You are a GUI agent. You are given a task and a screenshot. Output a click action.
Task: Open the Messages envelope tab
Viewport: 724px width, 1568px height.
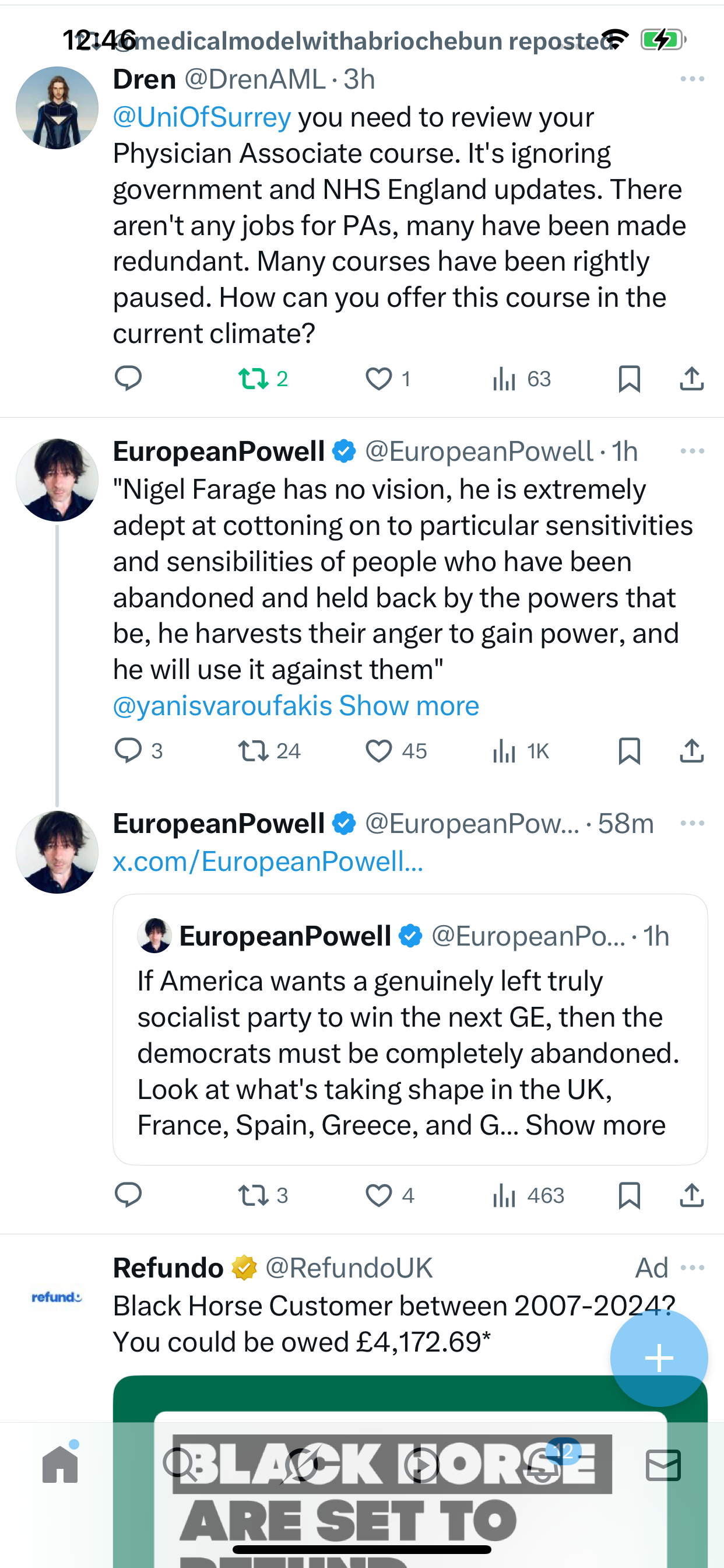(663, 1465)
